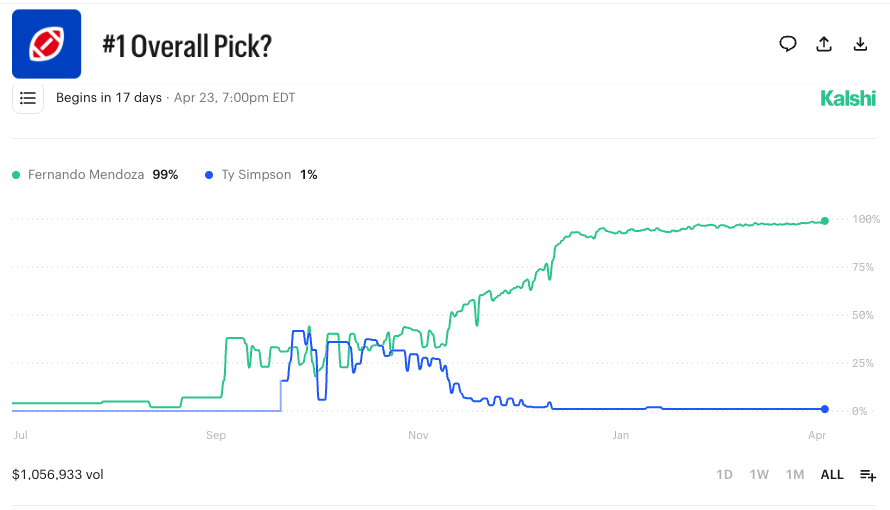
Task: Click the green Fernando Mendoza legend dot
Action: pyautogui.click(x=16, y=175)
